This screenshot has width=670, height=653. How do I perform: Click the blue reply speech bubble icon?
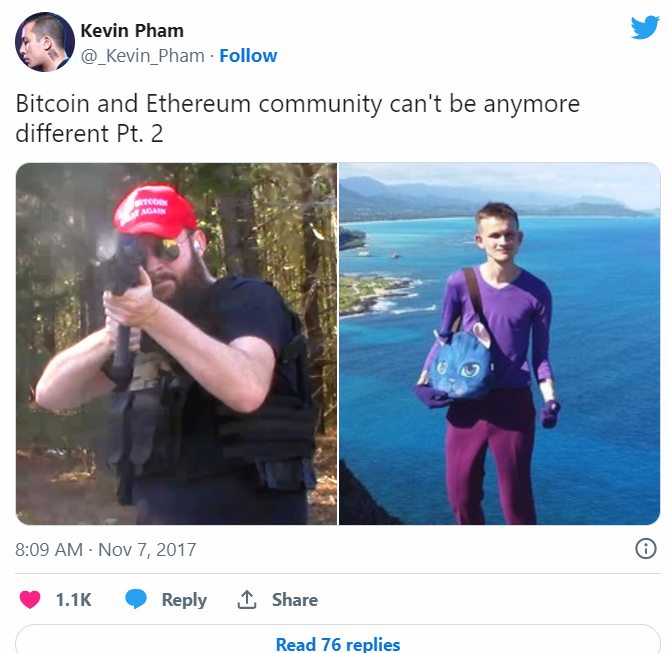(136, 599)
